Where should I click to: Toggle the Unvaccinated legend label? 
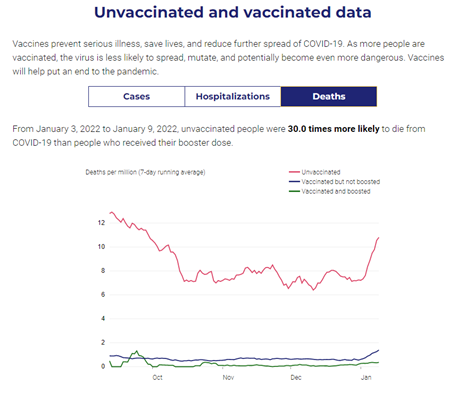click(321, 172)
